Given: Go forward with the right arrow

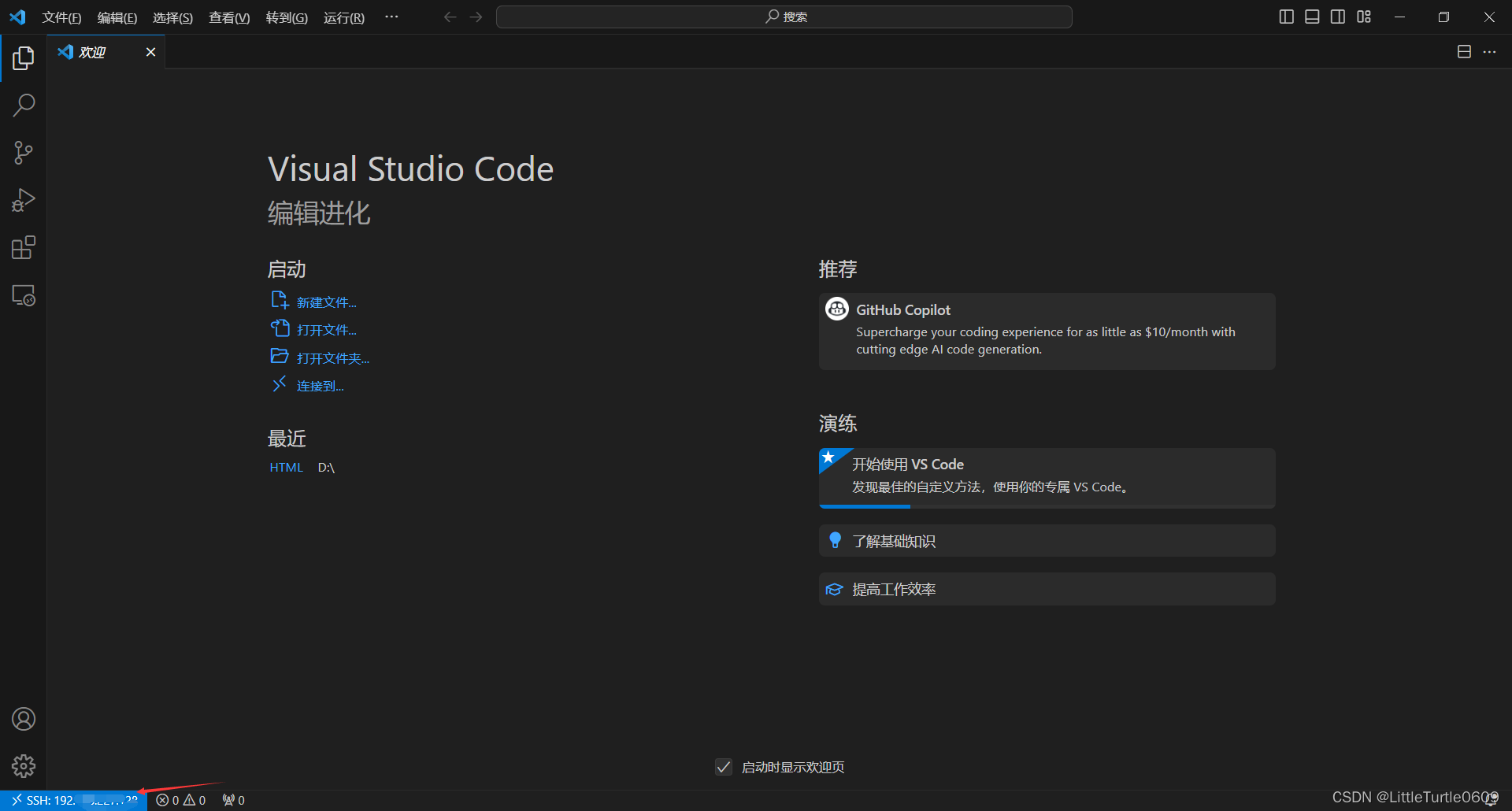Looking at the screenshot, I should click(x=476, y=17).
